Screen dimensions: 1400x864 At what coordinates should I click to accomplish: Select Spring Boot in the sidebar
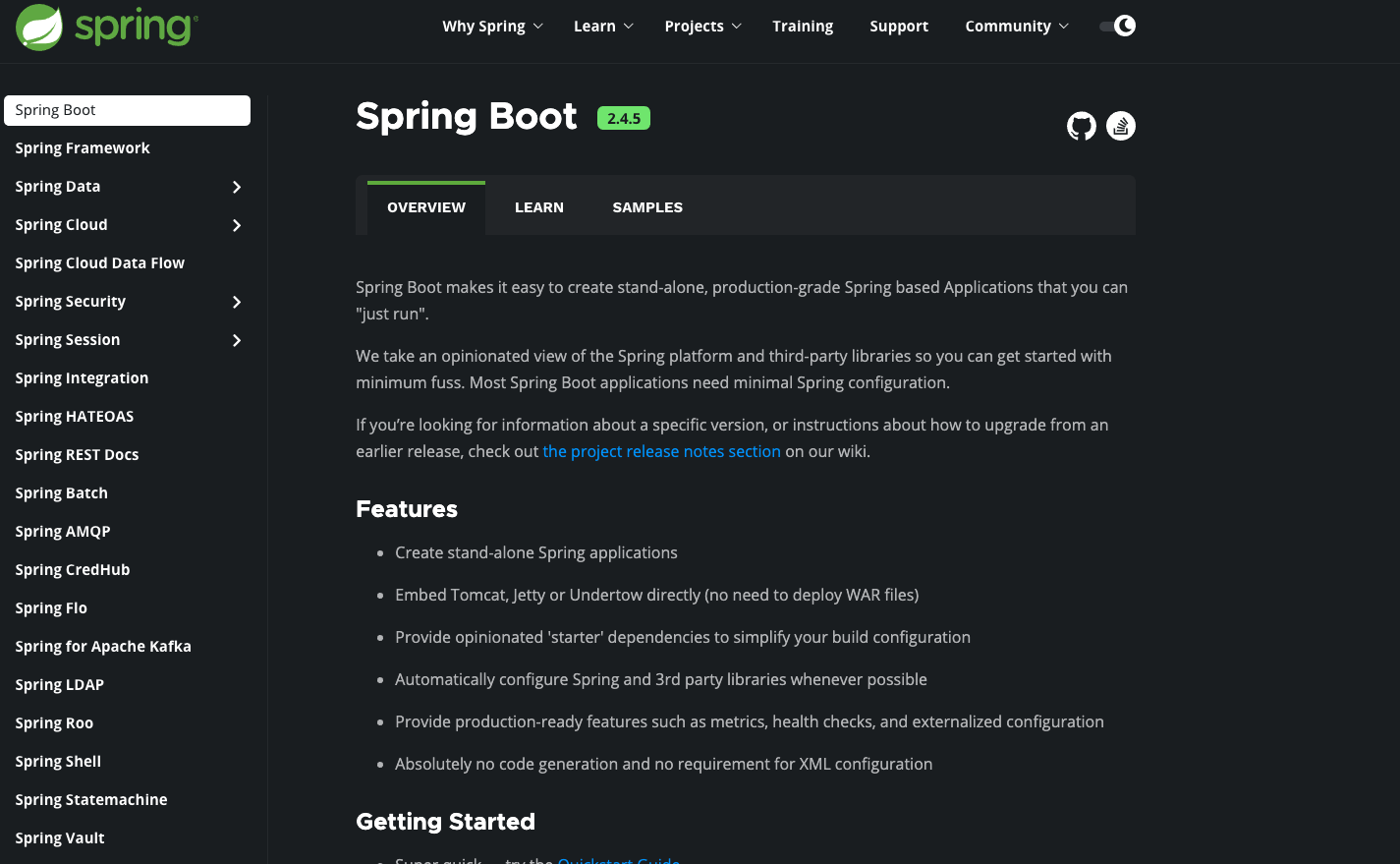coord(127,110)
